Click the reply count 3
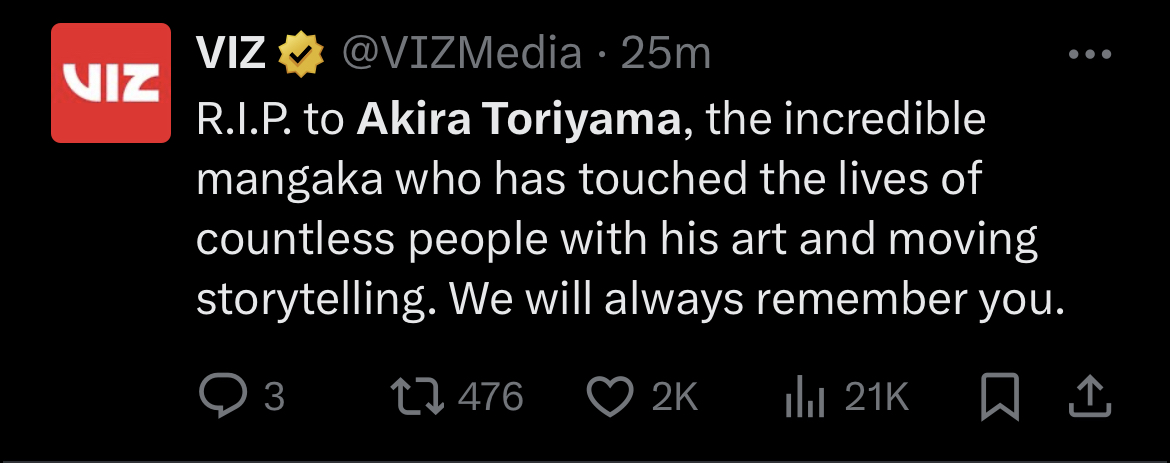Viewport: 1170px width, 463px height. (x=275, y=397)
